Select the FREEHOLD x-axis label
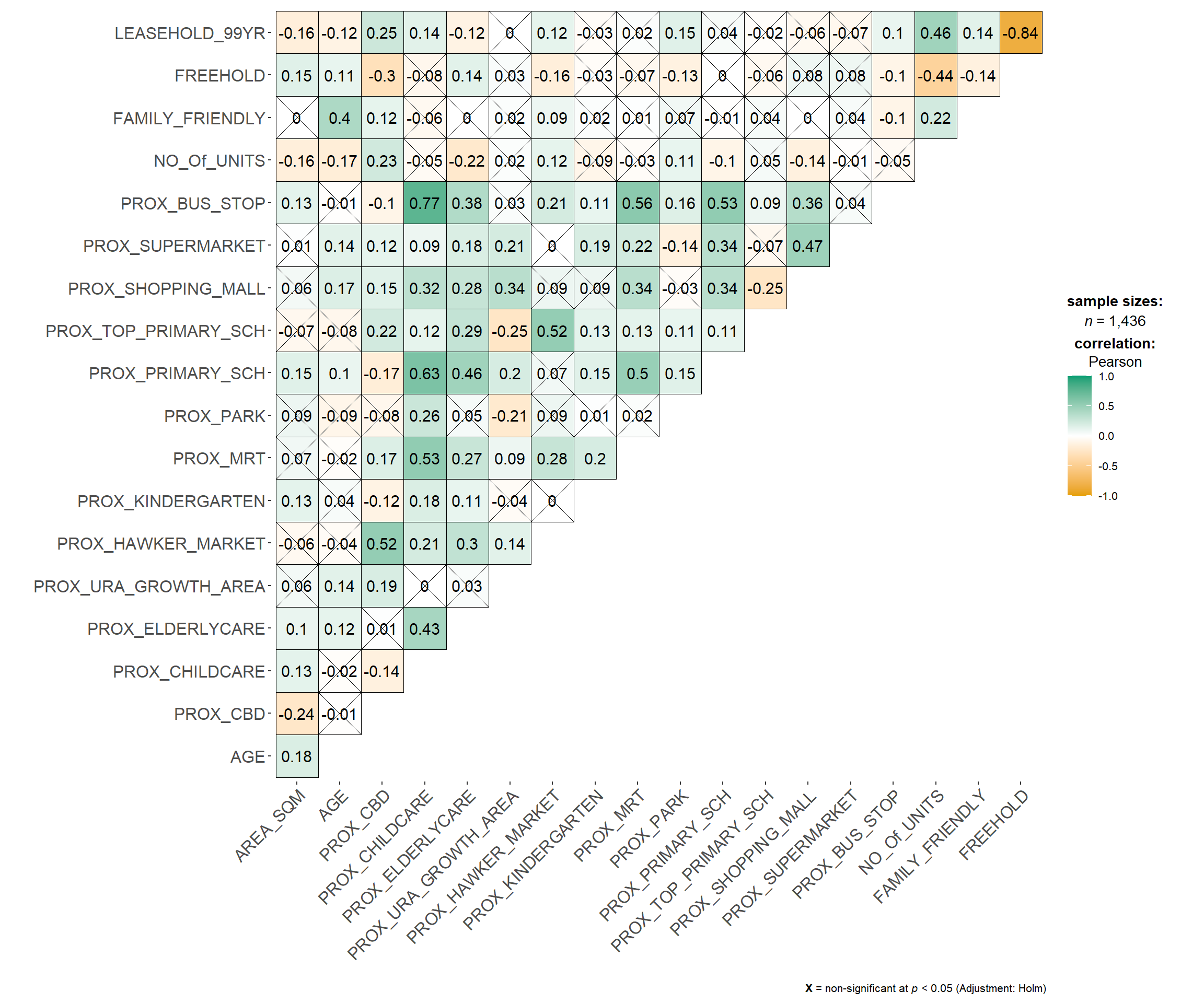Screen dimensions: 1204x1003 (x=994, y=824)
